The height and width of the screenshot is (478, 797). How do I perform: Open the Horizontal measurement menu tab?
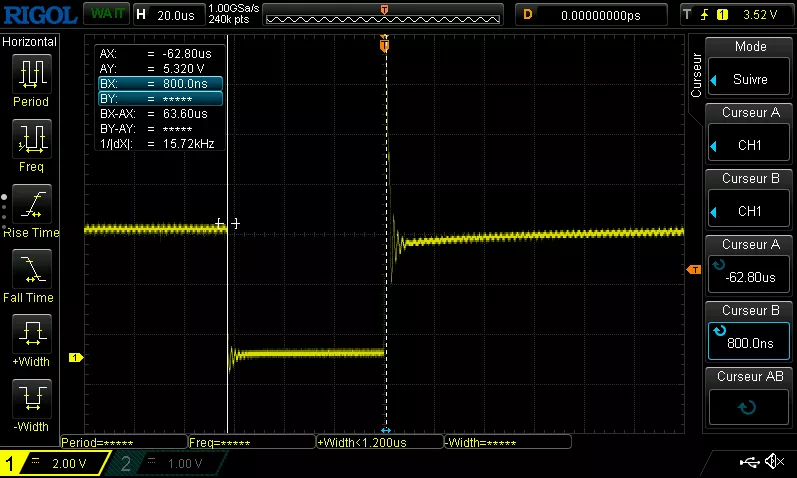pos(30,41)
